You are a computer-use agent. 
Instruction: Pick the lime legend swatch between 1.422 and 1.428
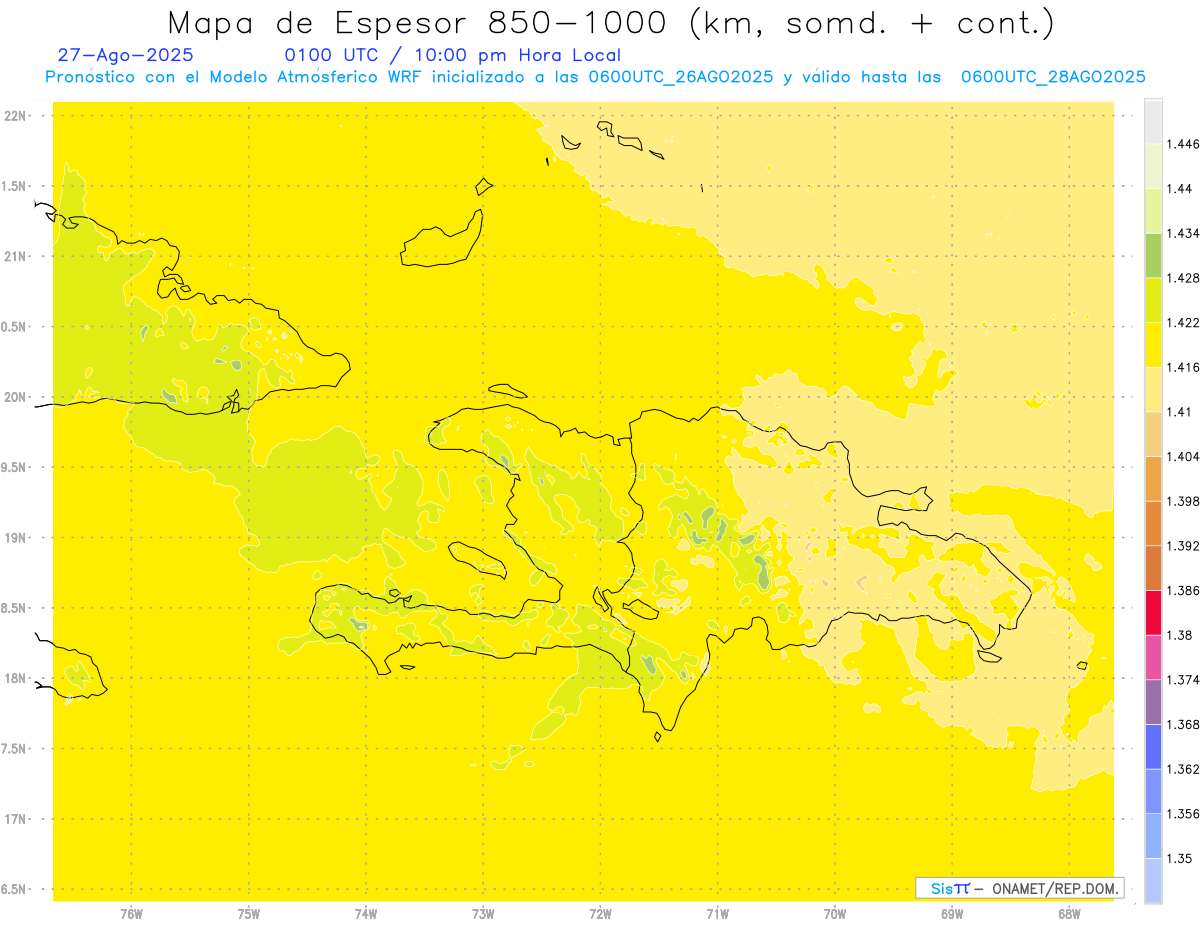click(x=1153, y=300)
